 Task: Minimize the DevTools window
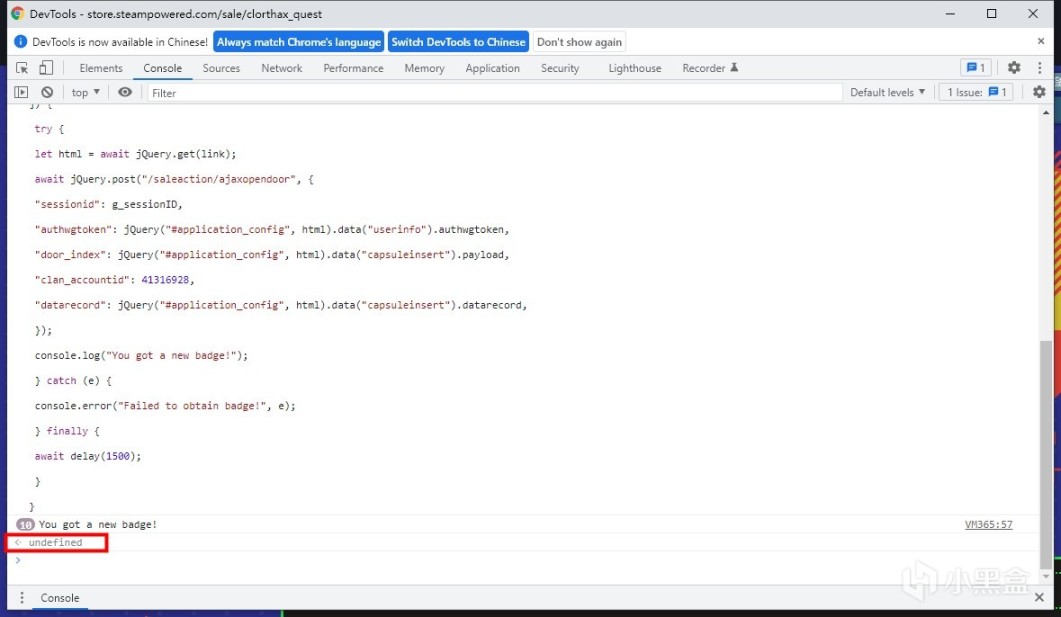(x=950, y=14)
